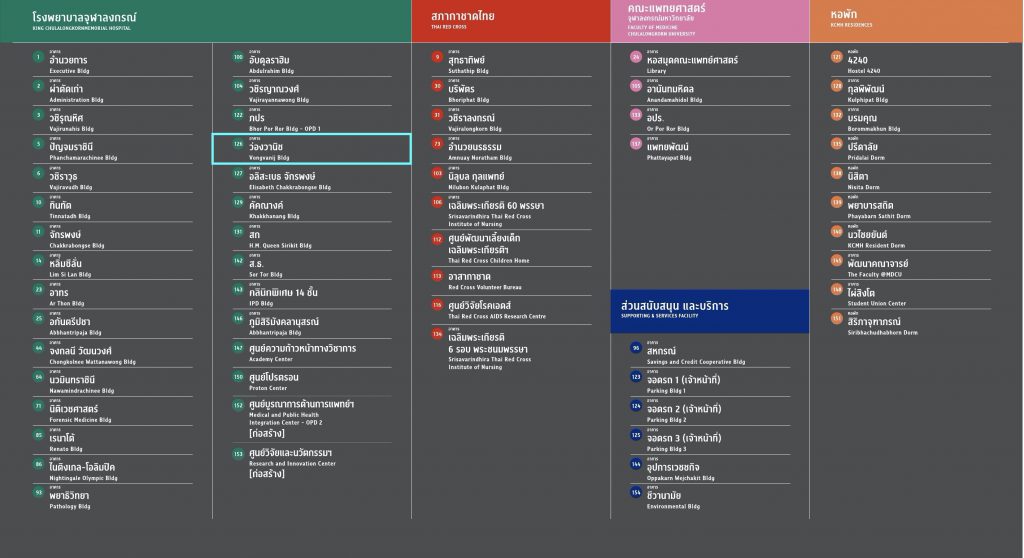Choose the Ar Thon Bldg entry

click(112, 295)
